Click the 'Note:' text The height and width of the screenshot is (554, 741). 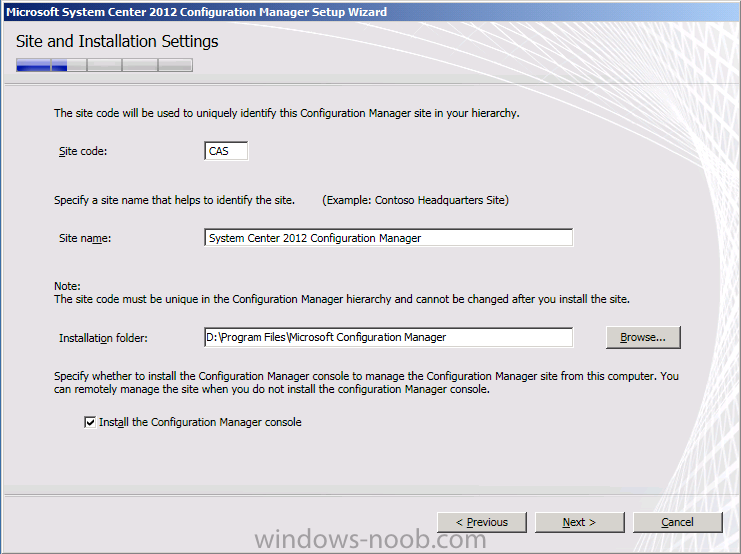coord(67,286)
